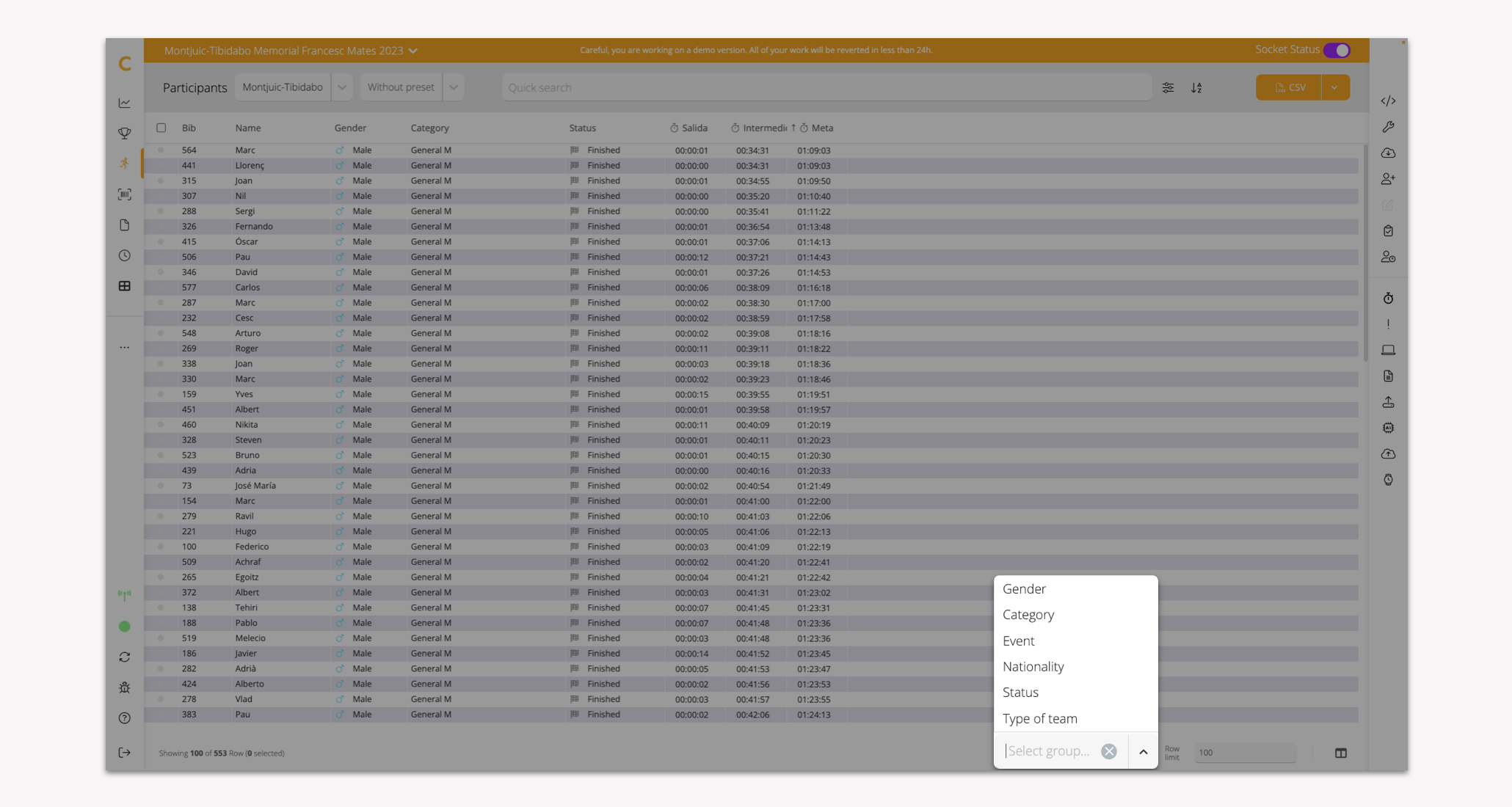This screenshot has width=1512, height=807.
Task: Click the green status indicator dot
Action: [x=125, y=627]
